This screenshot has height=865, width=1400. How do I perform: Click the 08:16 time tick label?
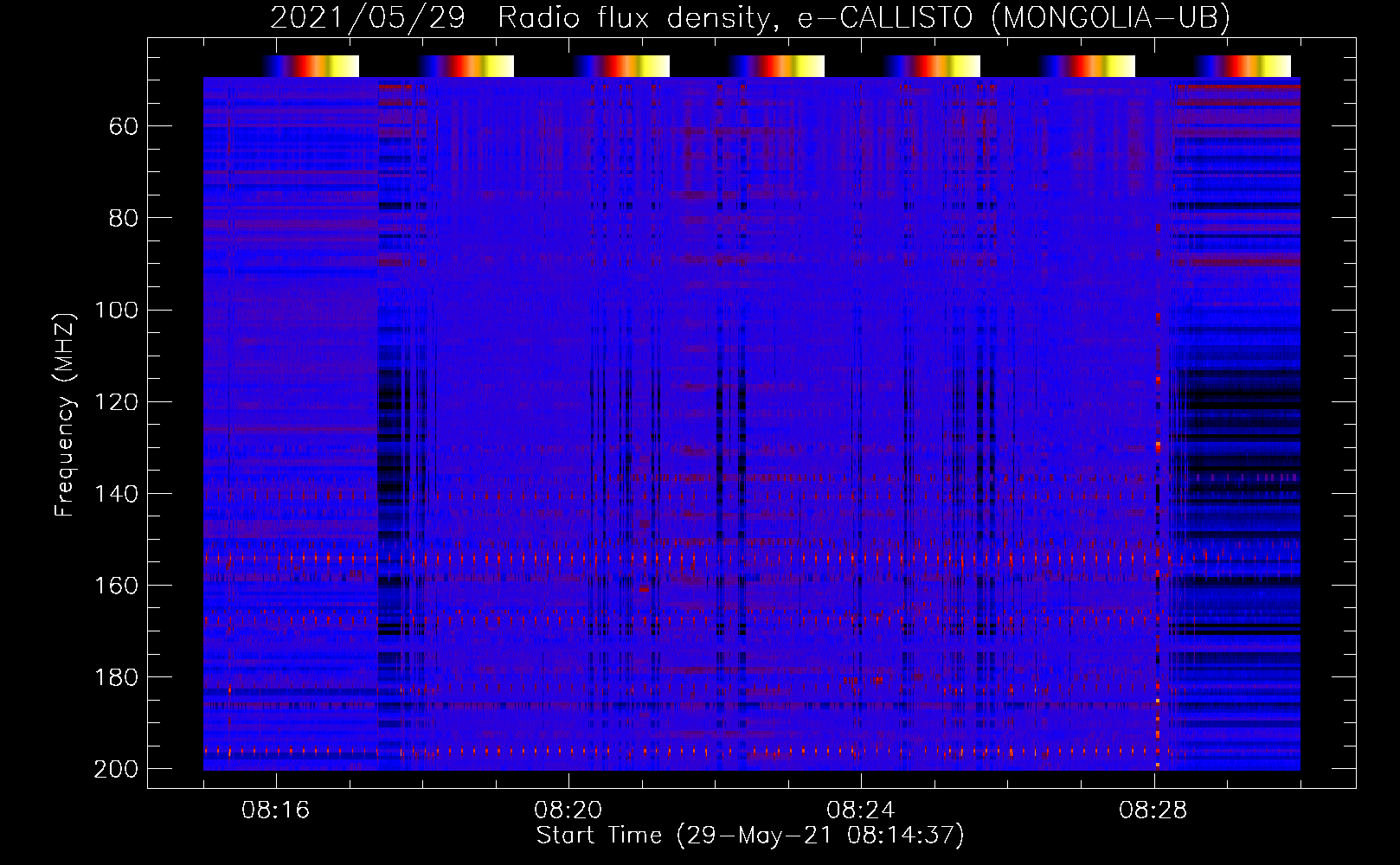(276, 811)
